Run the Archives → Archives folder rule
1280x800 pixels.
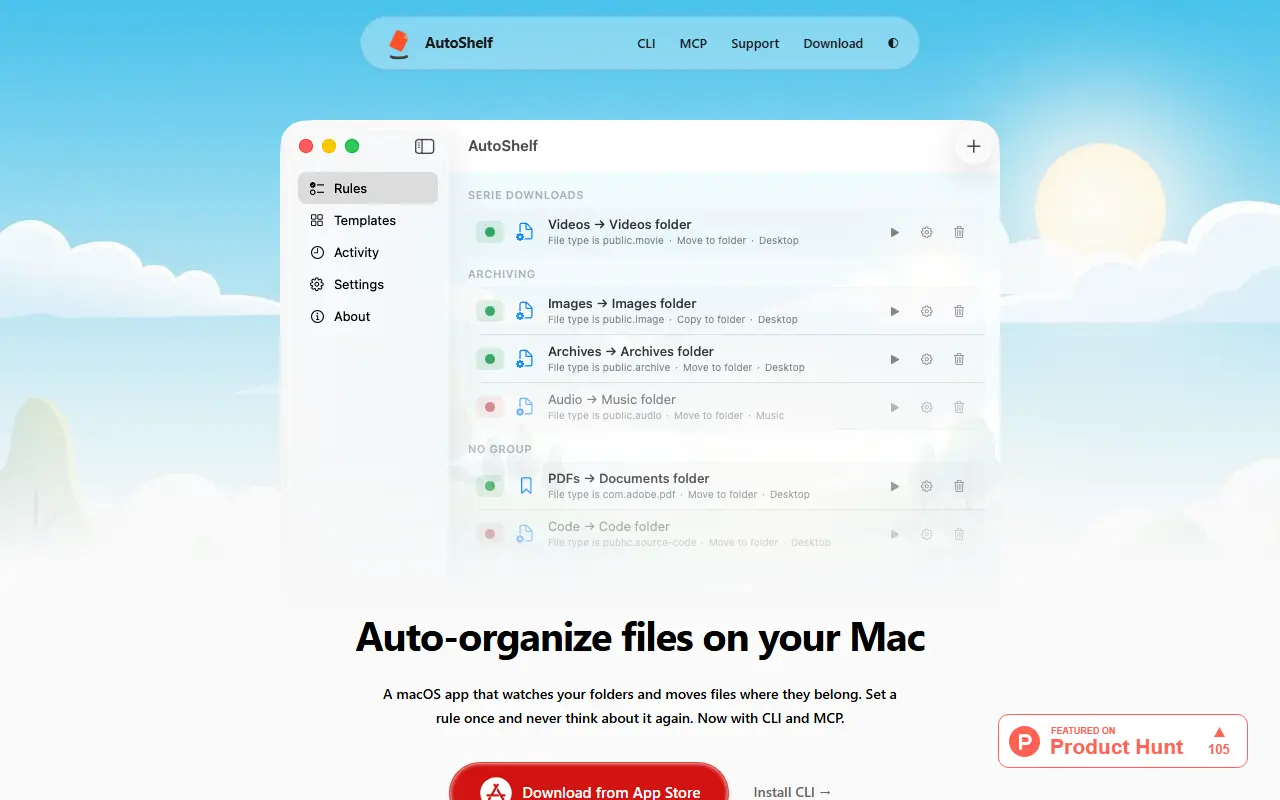[895, 359]
